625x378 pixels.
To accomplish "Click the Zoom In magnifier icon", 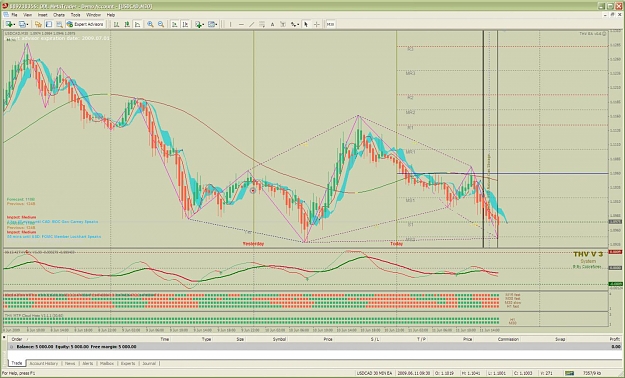I will point(150,24).
